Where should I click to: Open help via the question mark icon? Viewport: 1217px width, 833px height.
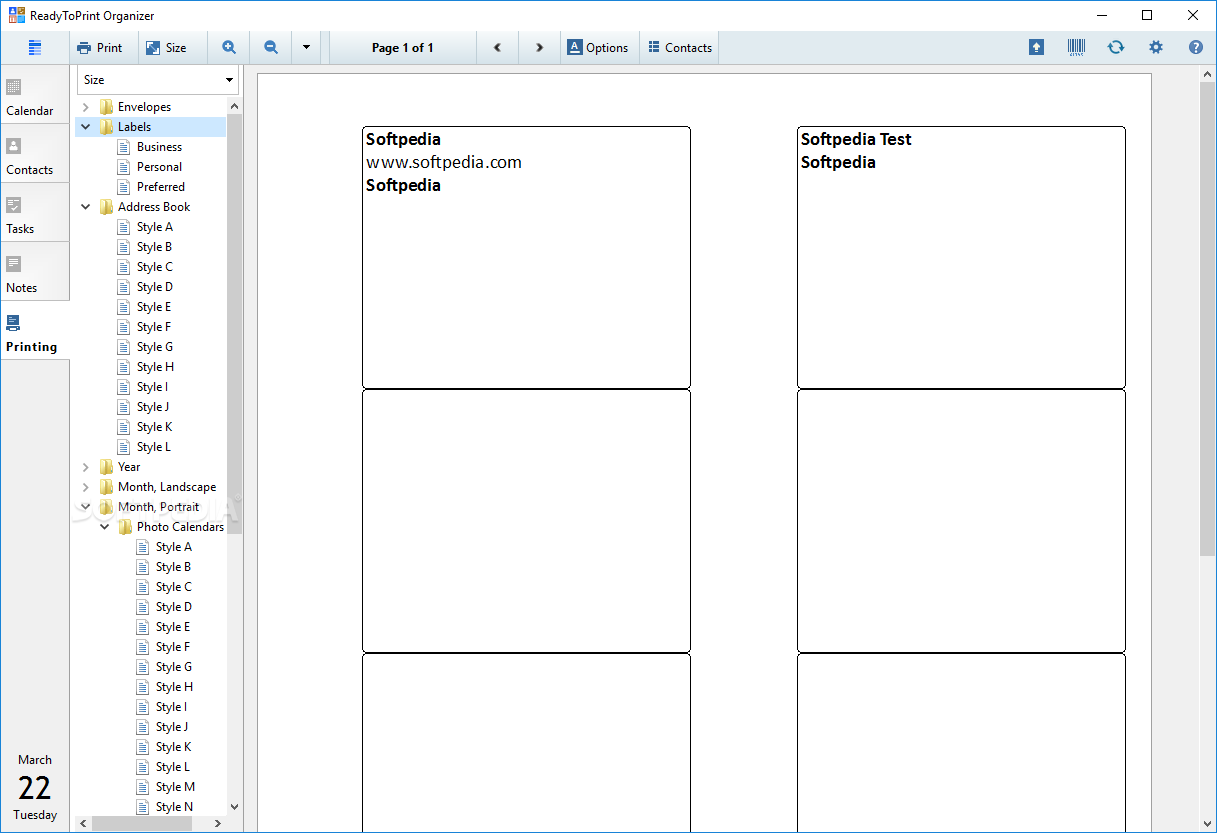coord(1196,47)
